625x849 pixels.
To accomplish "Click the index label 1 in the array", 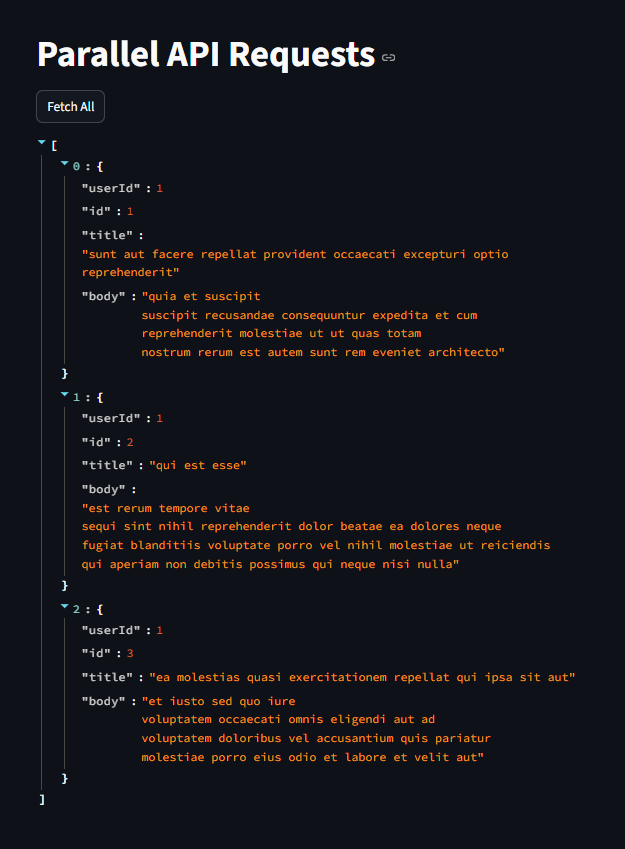I will [x=76, y=397].
